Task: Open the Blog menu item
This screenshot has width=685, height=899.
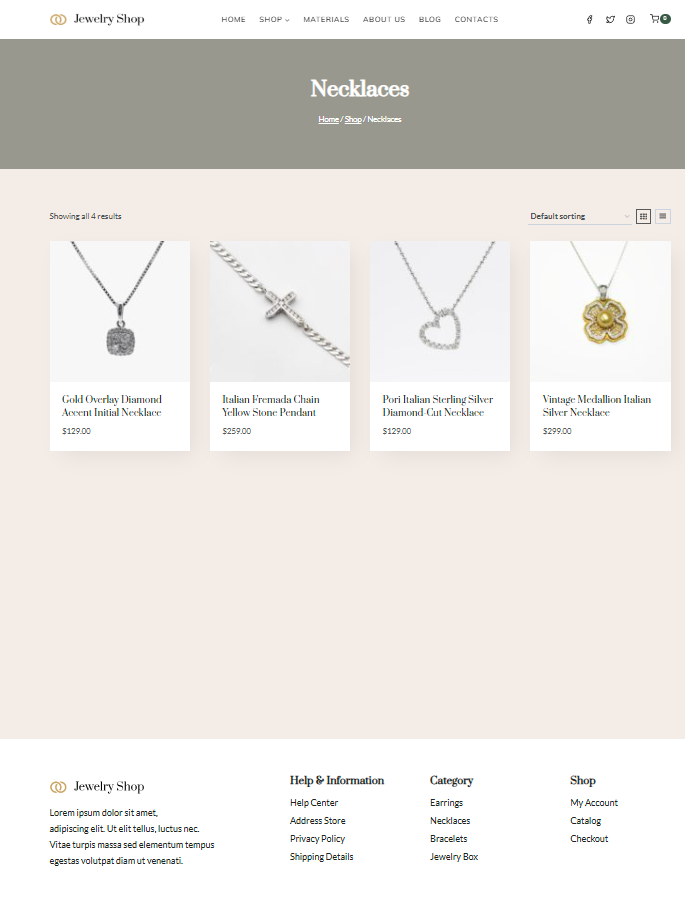Action: [x=430, y=19]
